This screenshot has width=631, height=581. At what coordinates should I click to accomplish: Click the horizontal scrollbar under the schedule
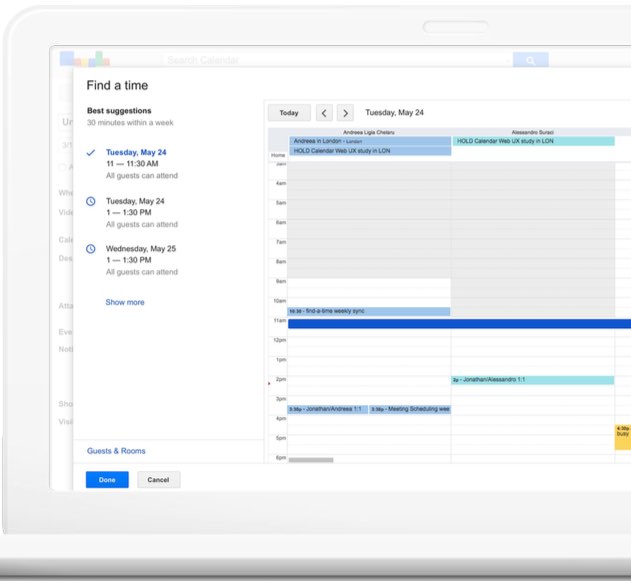coord(311,460)
